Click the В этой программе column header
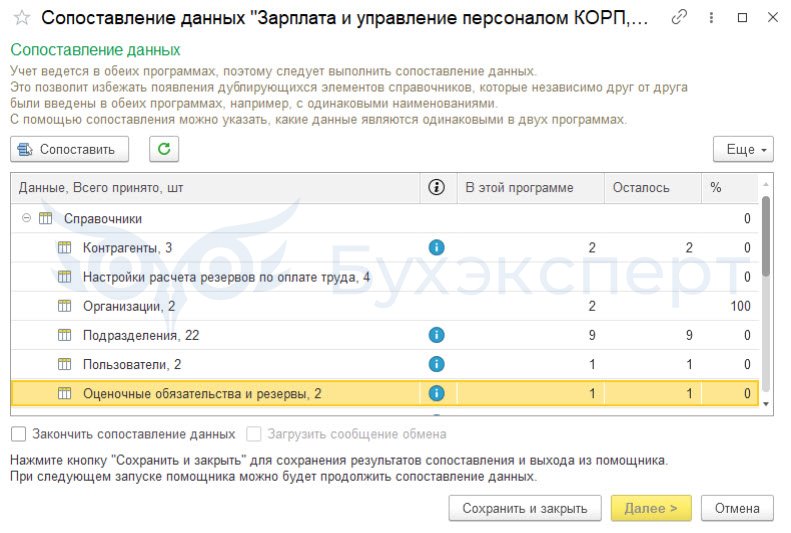This screenshot has width=791, height=533. pyautogui.click(x=531, y=188)
